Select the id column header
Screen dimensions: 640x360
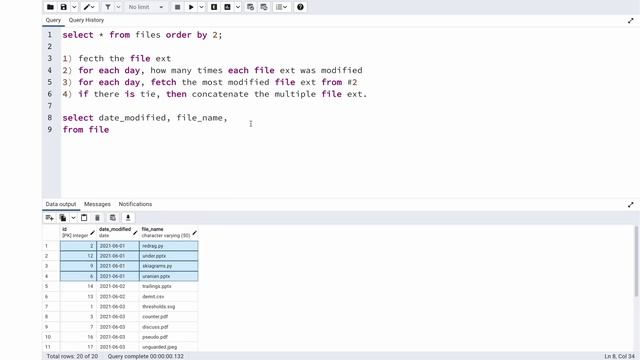tap(78, 232)
